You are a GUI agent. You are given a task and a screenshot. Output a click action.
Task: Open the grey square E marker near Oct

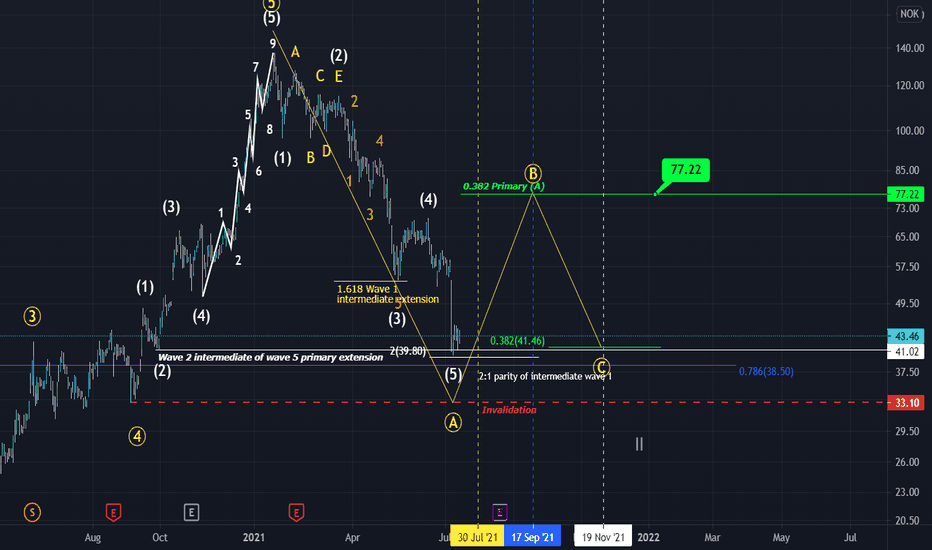click(x=191, y=512)
